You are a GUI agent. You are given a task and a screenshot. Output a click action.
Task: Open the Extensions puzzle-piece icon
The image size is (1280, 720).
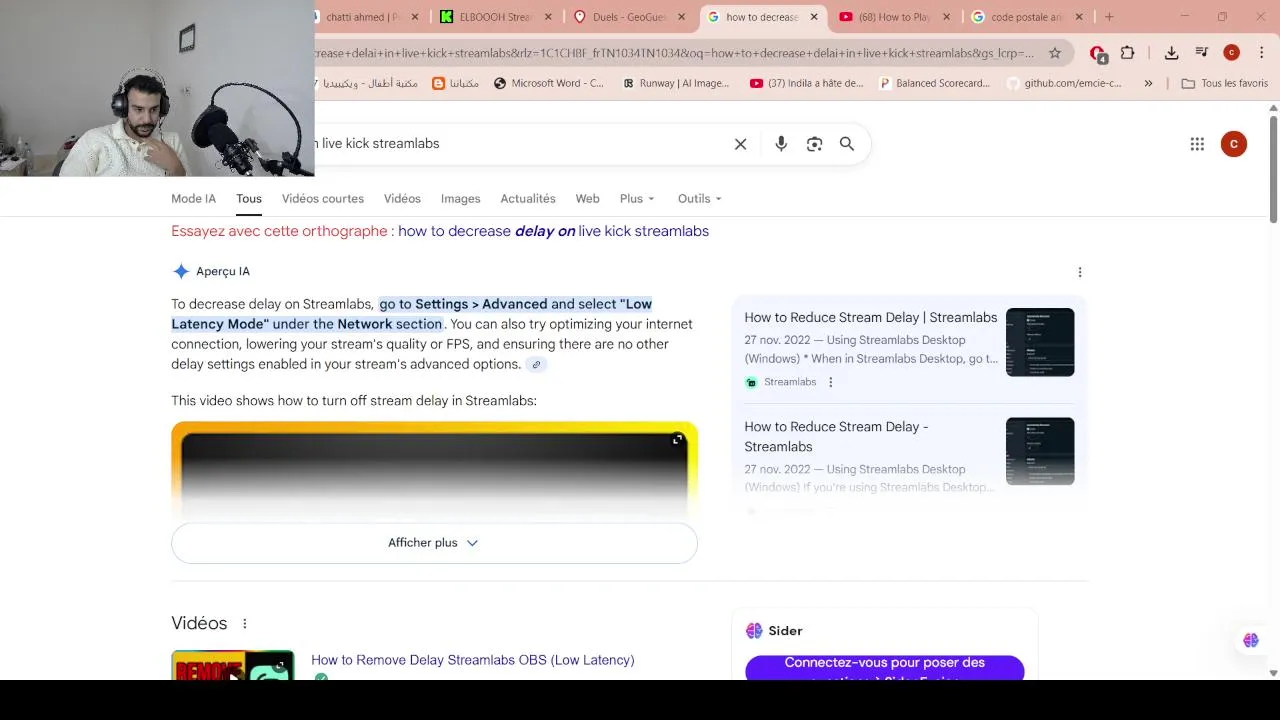(1128, 53)
